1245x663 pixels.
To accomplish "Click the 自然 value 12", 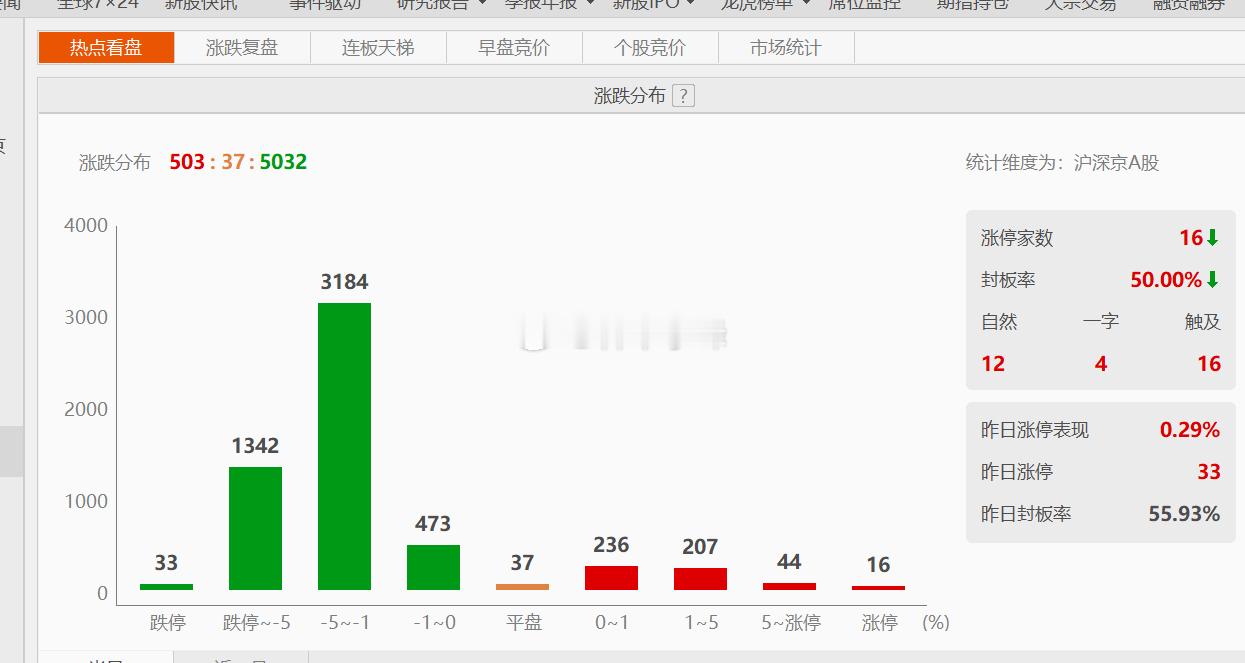I will coord(993,364).
